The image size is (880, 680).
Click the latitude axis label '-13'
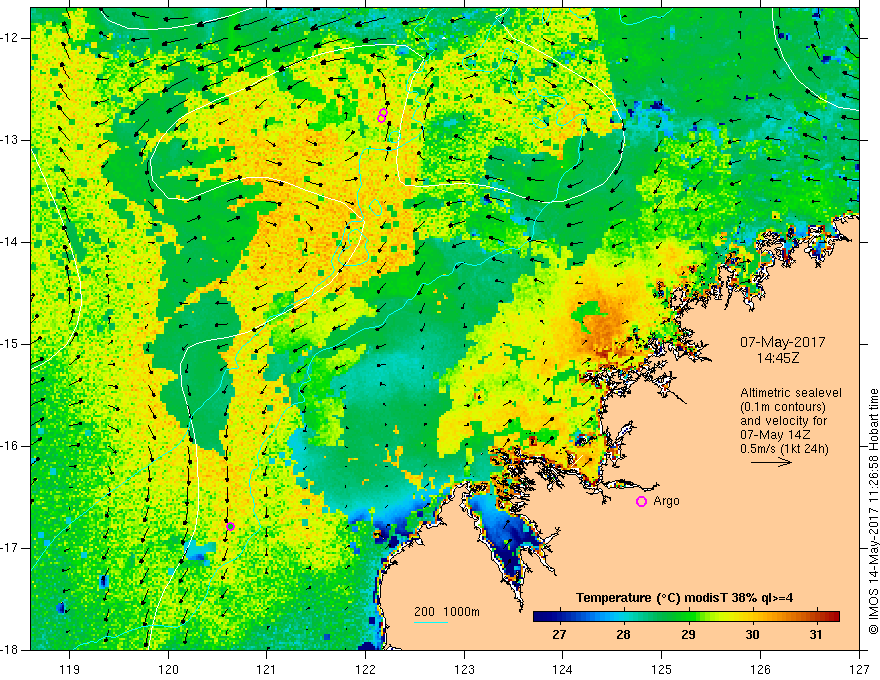pos(10,140)
